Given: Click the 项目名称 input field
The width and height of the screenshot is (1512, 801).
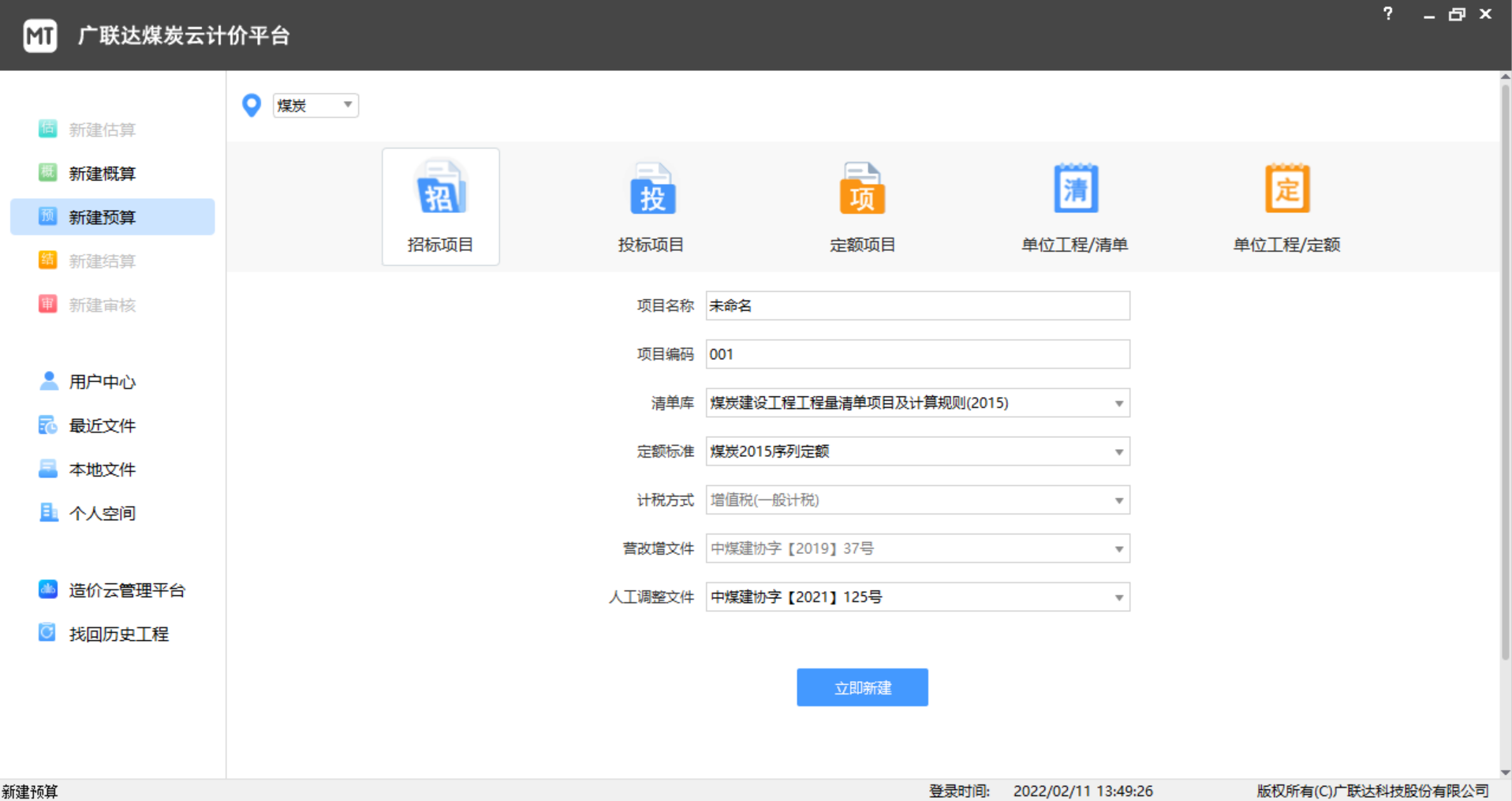Looking at the screenshot, I should click(x=917, y=306).
